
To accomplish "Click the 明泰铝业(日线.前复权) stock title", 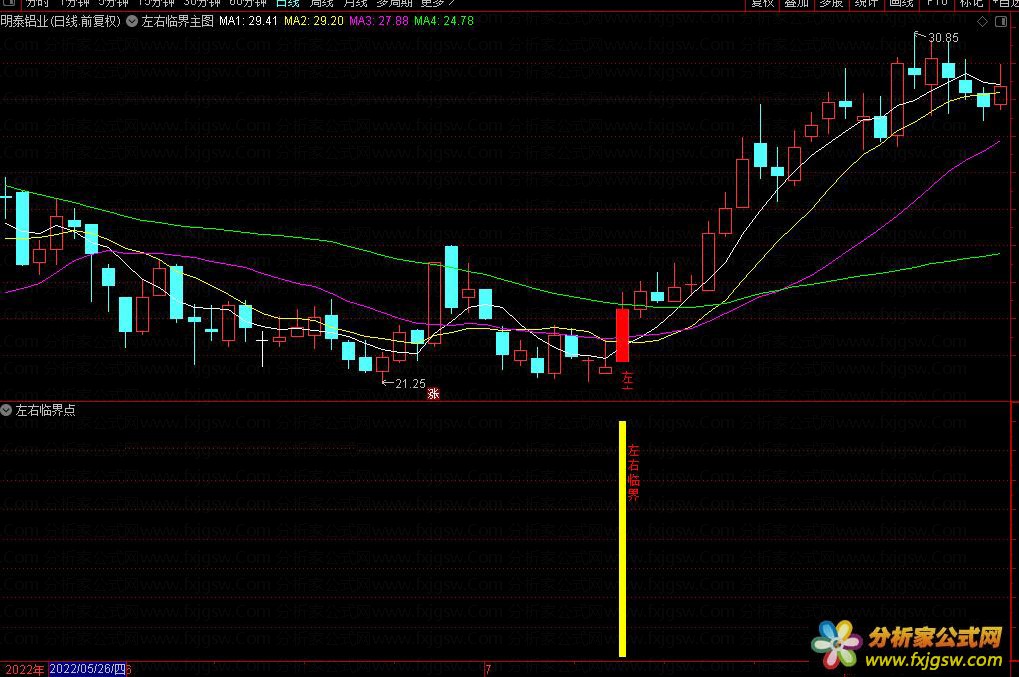I will pos(60,21).
